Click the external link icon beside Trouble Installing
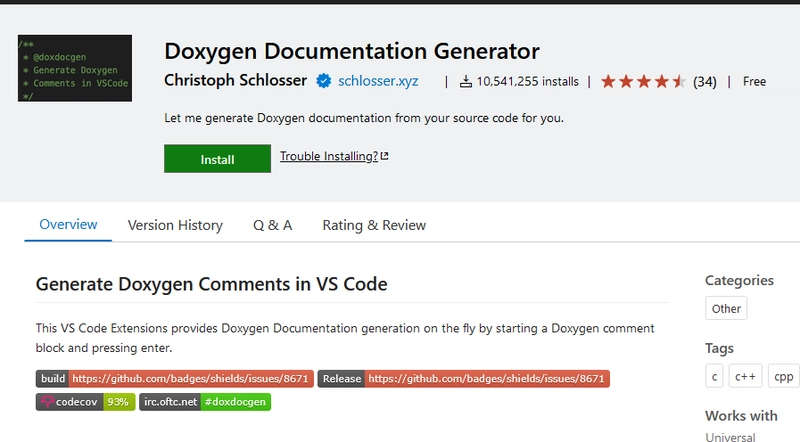This screenshot has height=442, width=800. coord(385,157)
